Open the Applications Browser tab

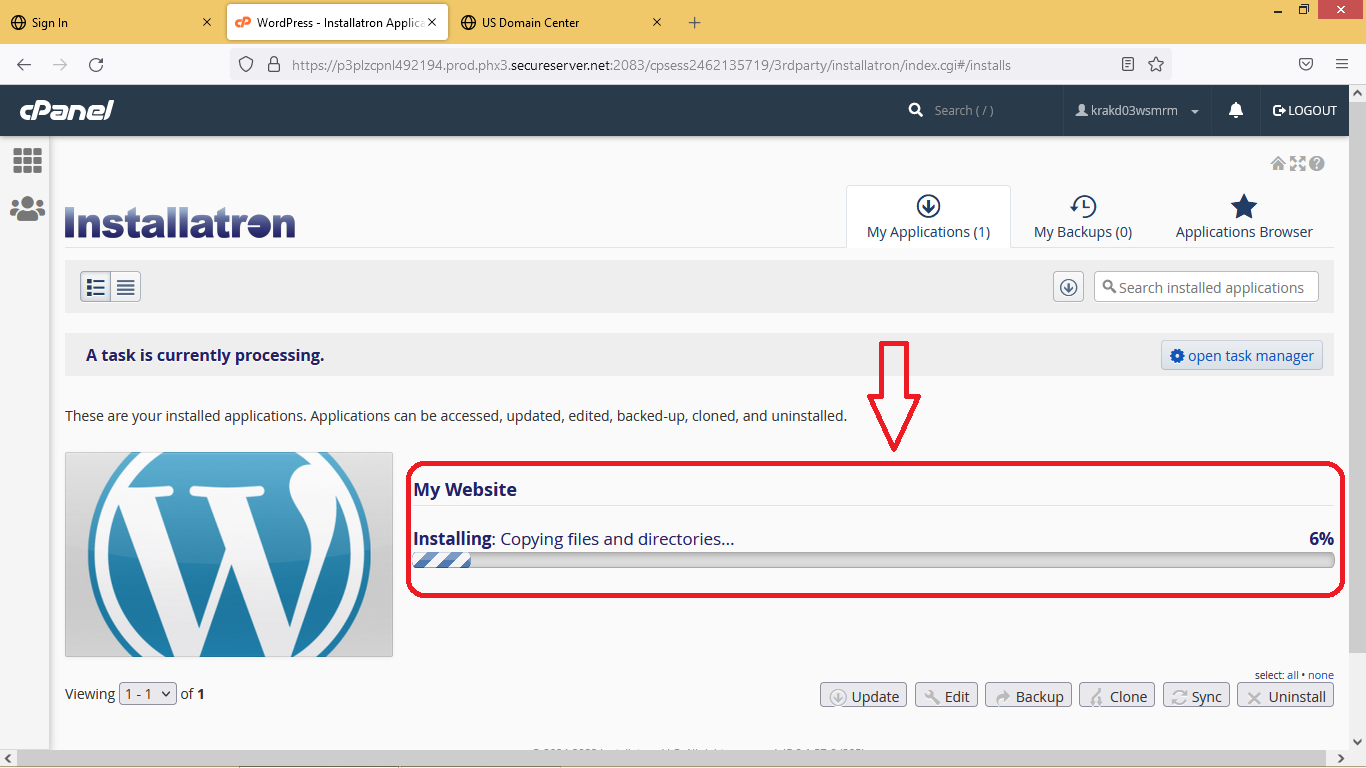(1244, 217)
